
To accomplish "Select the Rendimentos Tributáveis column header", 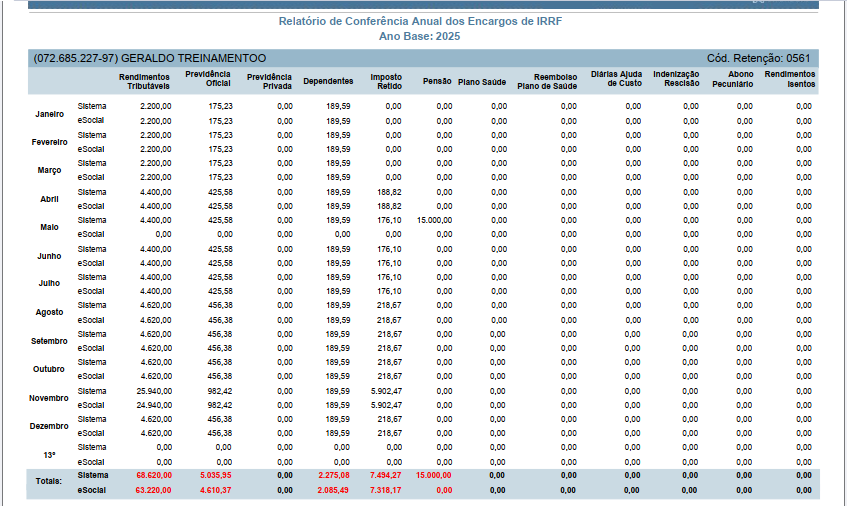I will point(144,82).
